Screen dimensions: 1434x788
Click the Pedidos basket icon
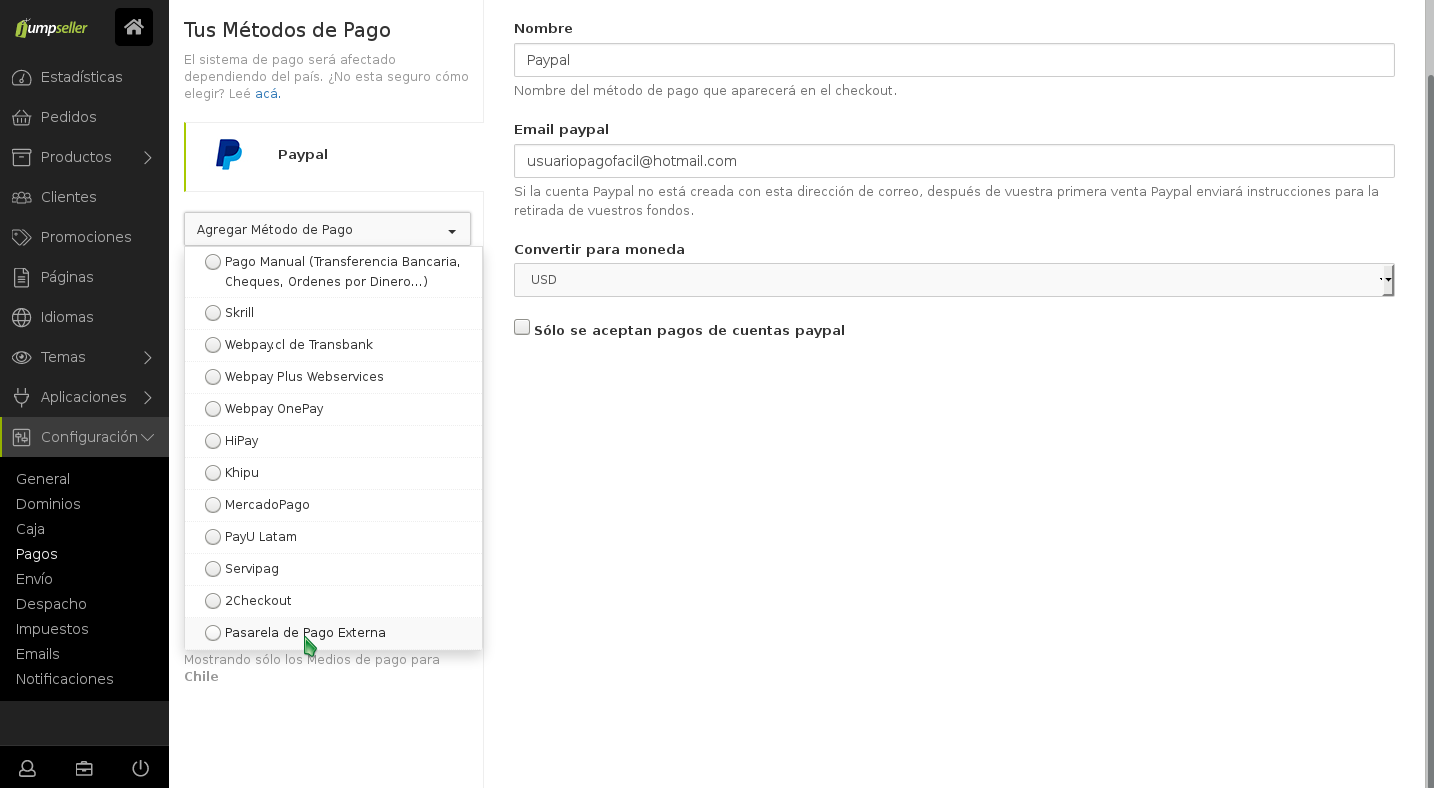coord(21,117)
